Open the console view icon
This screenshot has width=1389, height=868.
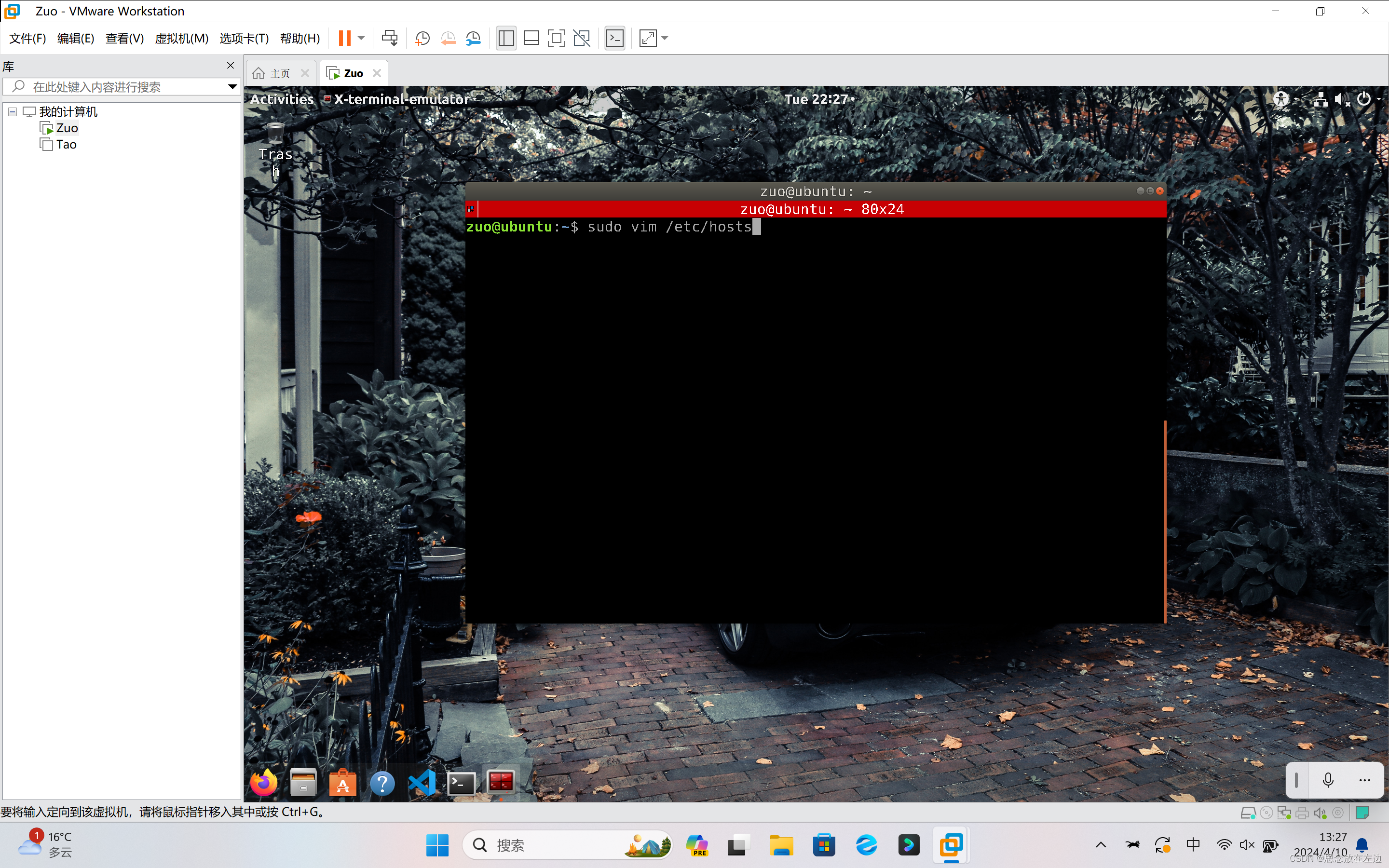coord(615,39)
